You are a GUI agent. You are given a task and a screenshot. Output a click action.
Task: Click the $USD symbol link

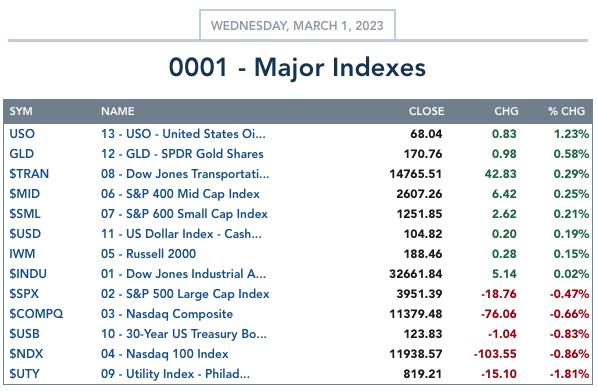(25, 234)
